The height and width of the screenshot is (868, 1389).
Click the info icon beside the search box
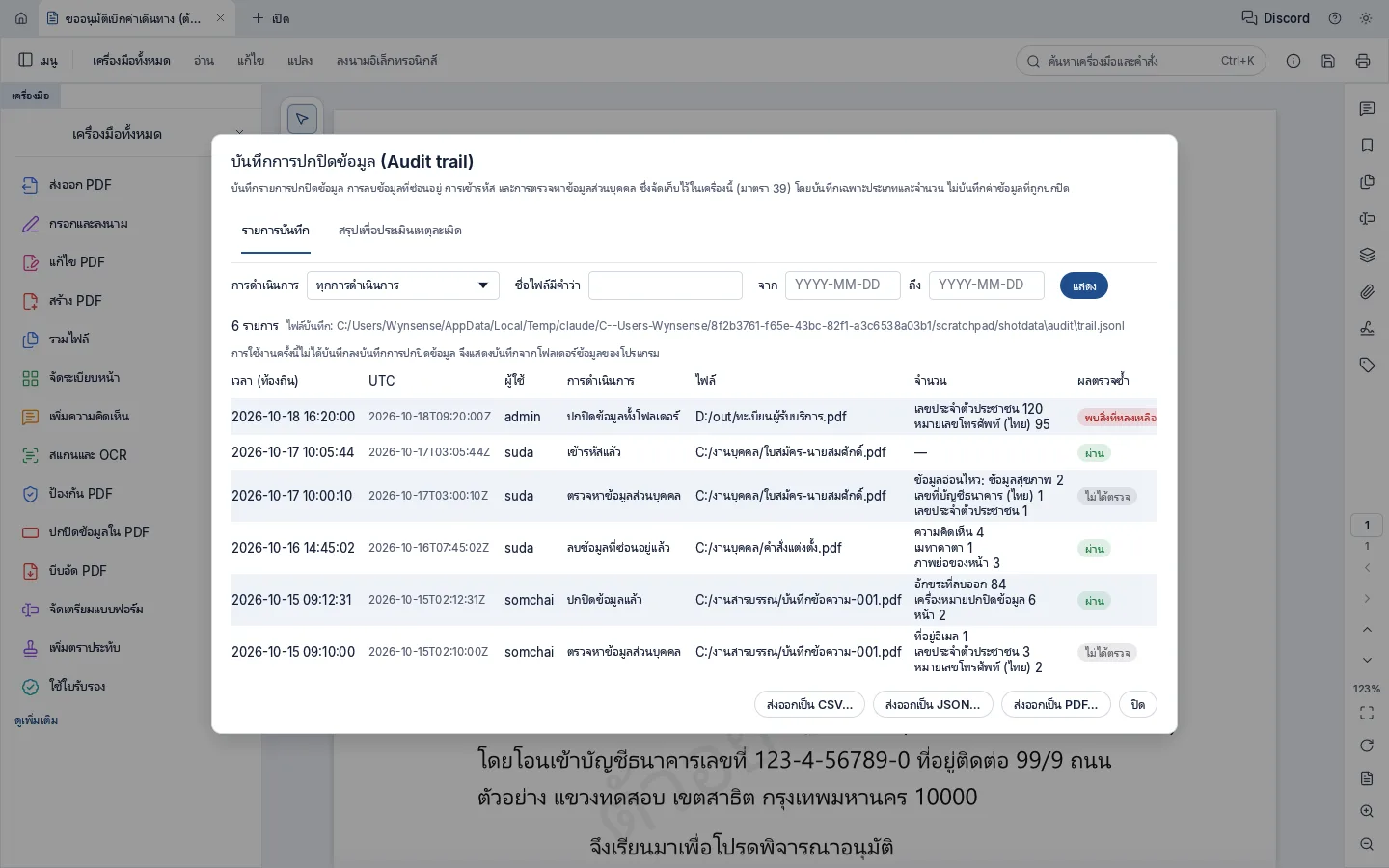coord(1294,61)
